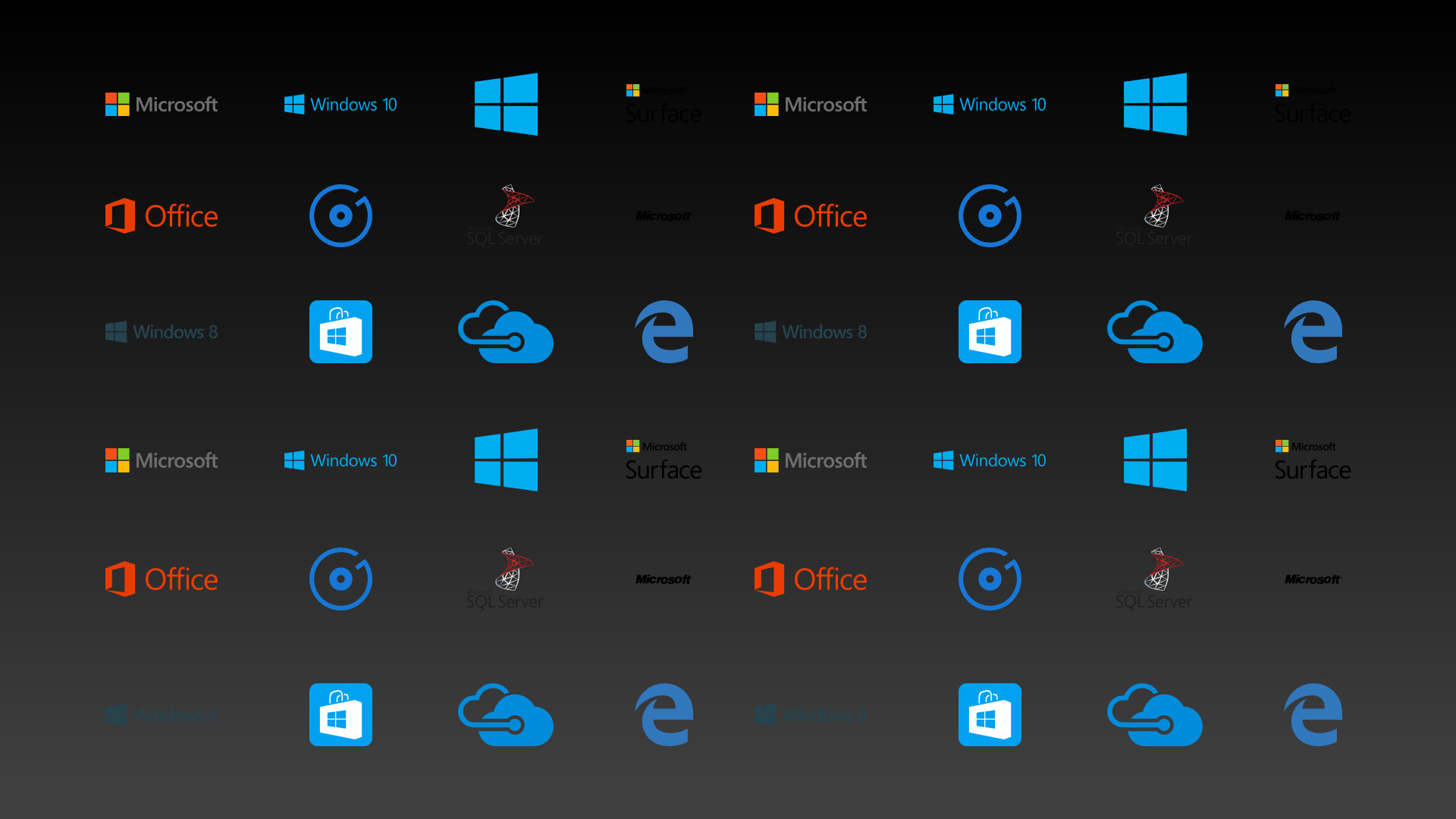
Task: Click the Office logo in the lower-right group
Action: 811,579
